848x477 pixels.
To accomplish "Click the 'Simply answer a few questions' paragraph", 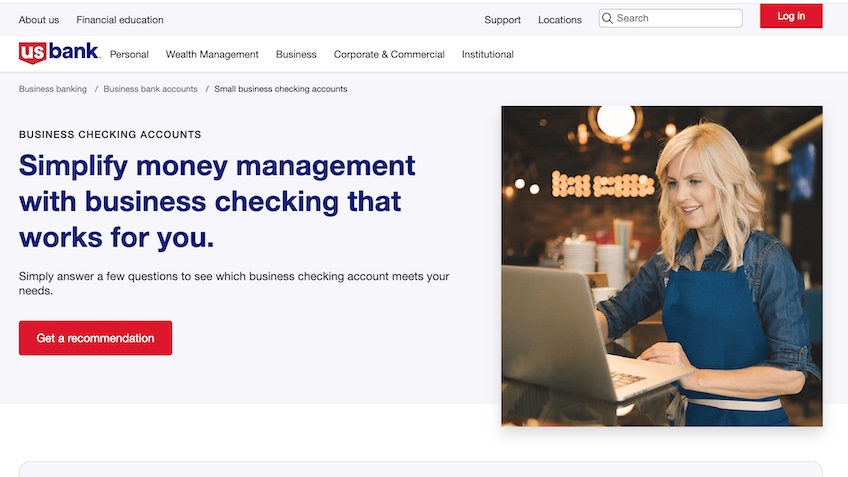I will tap(234, 283).
